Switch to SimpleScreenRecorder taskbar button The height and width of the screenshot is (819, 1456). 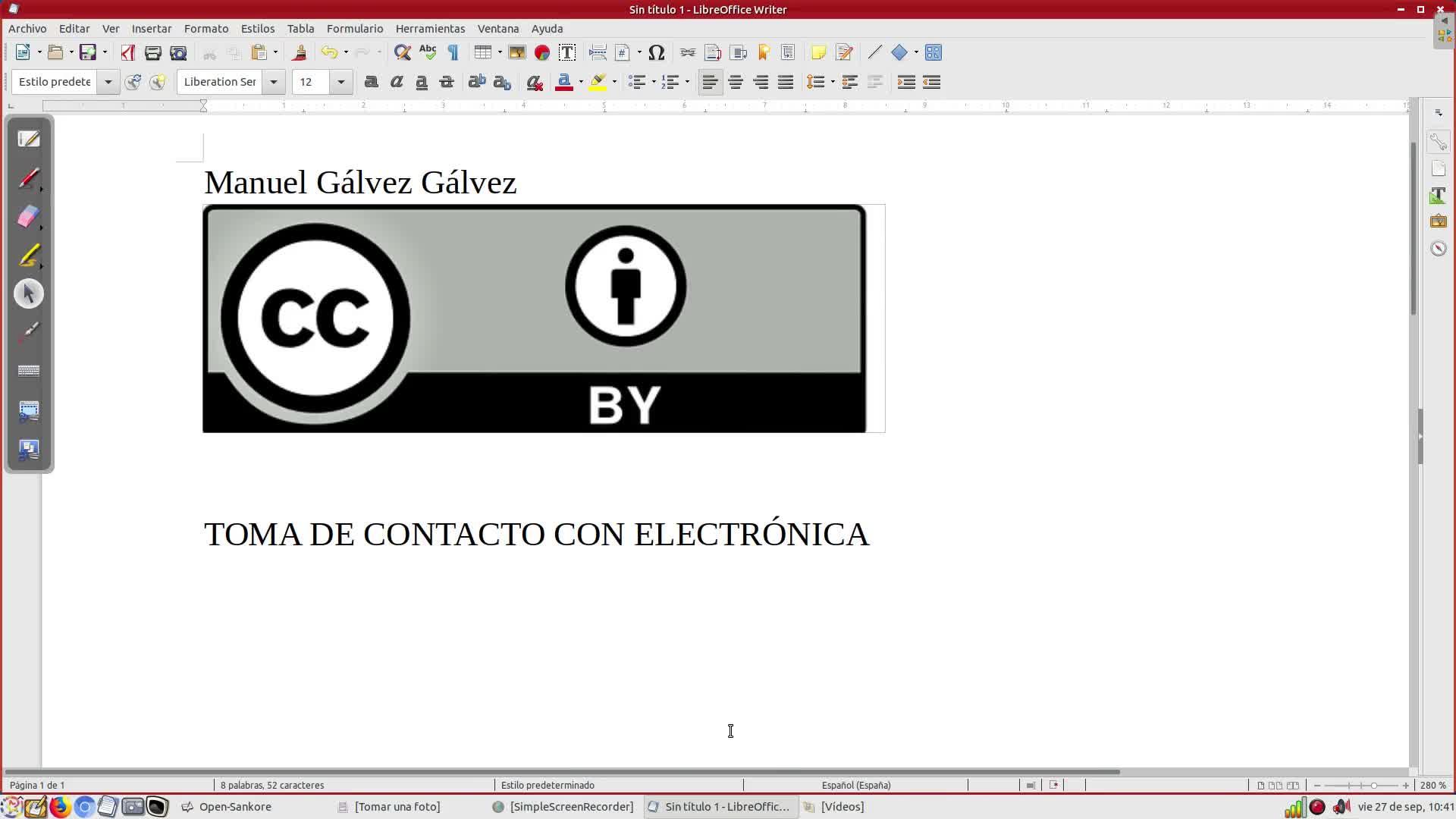pyautogui.click(x=563, y=807)
